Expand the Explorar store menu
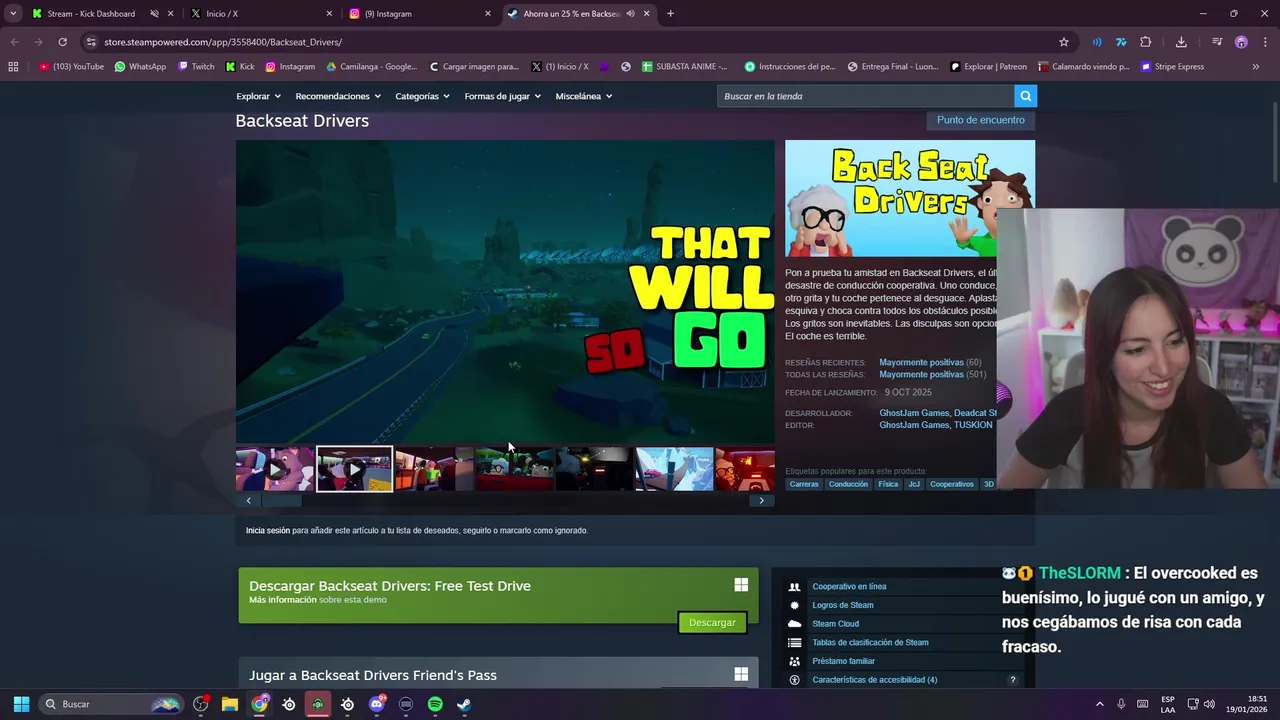Viewport: 1280px width, 720px height. tap(258, 96)
